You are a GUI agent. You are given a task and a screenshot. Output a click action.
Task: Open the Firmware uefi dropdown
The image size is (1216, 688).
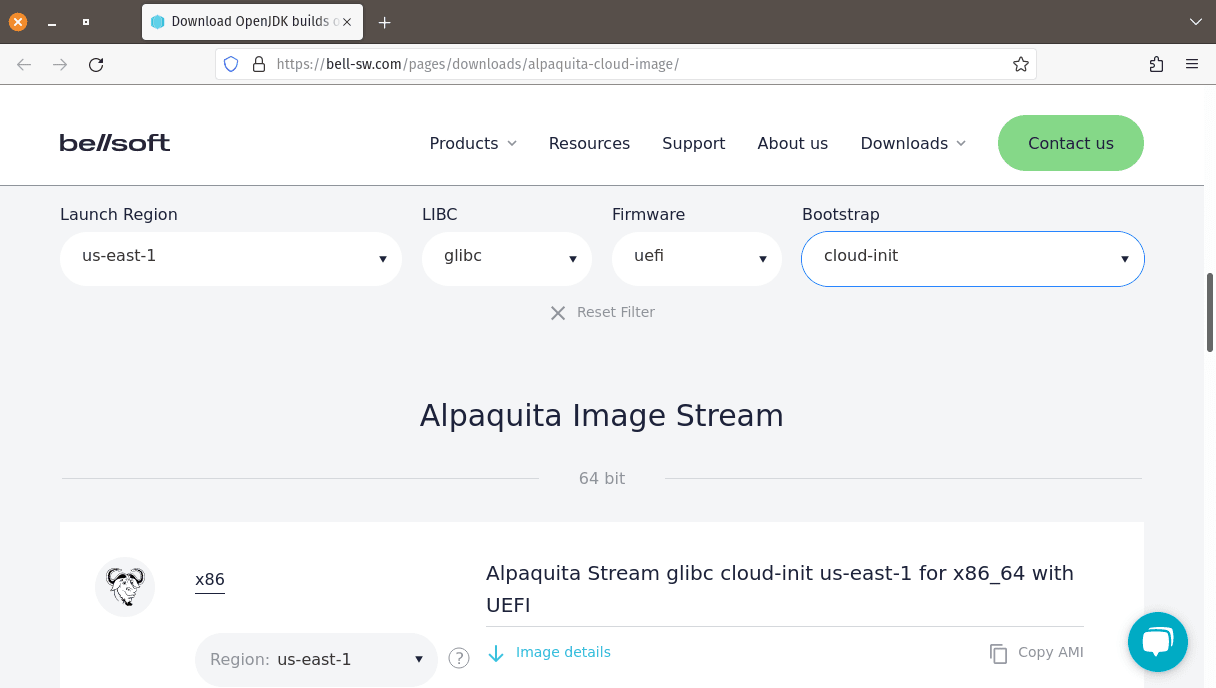point(696,257)
